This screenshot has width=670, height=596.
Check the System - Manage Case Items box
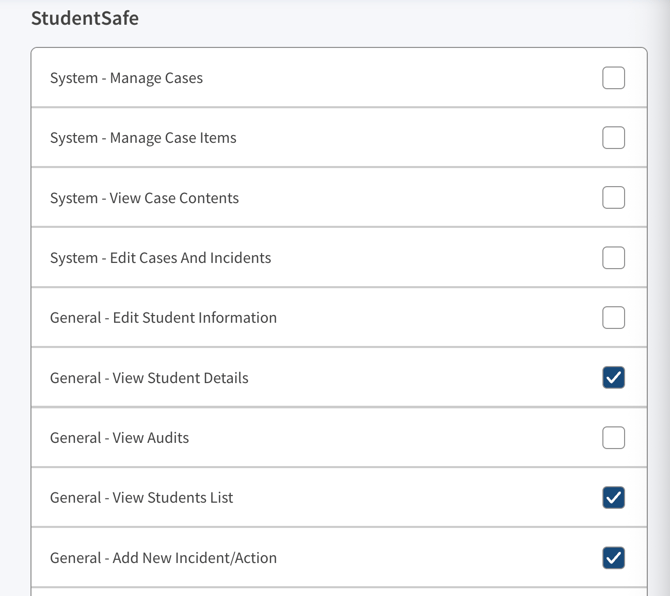614,138
